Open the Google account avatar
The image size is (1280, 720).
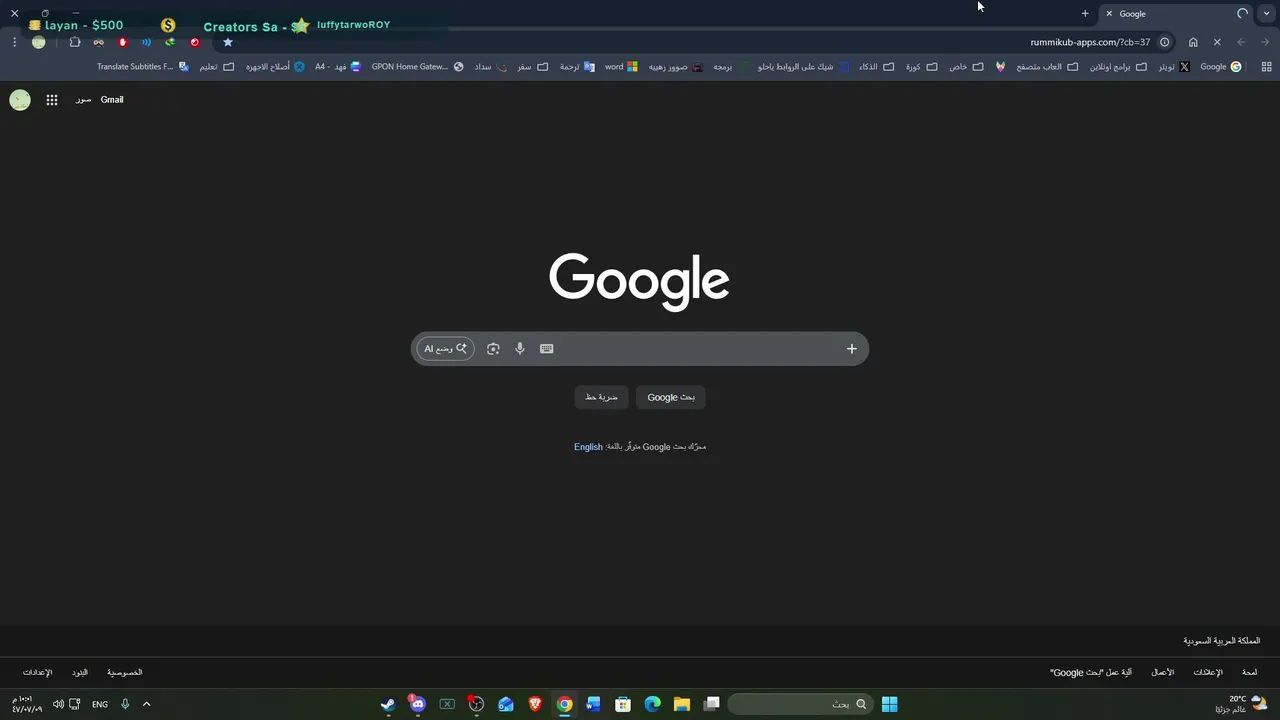click(x=20, y=100)
